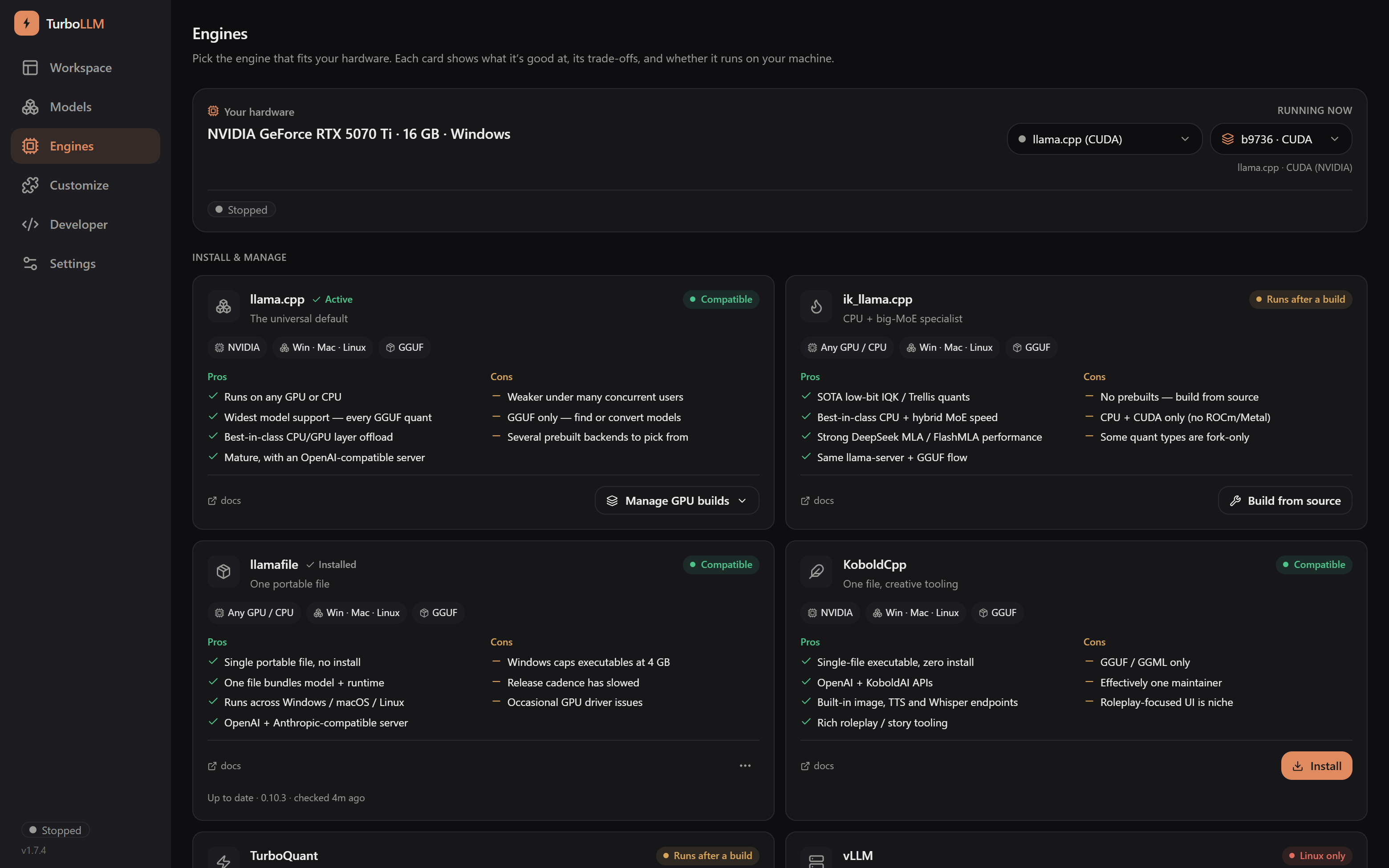Click 'llama.cpp · CUDA (NVIDIA)' caption
This screenshot has width=1389, height=868.
click(1294, 168)
